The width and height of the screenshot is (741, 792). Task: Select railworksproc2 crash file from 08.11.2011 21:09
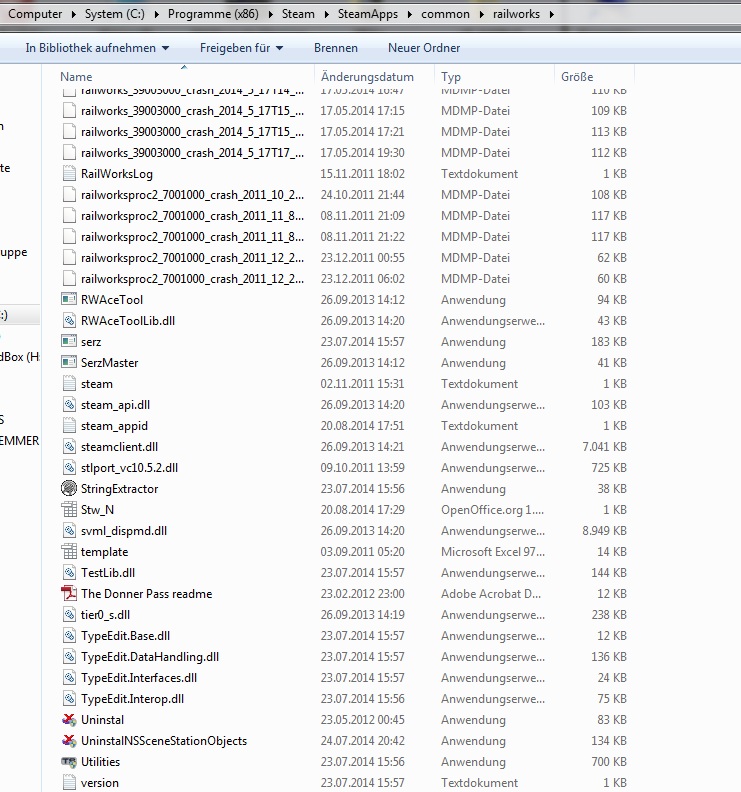point(192,216)
